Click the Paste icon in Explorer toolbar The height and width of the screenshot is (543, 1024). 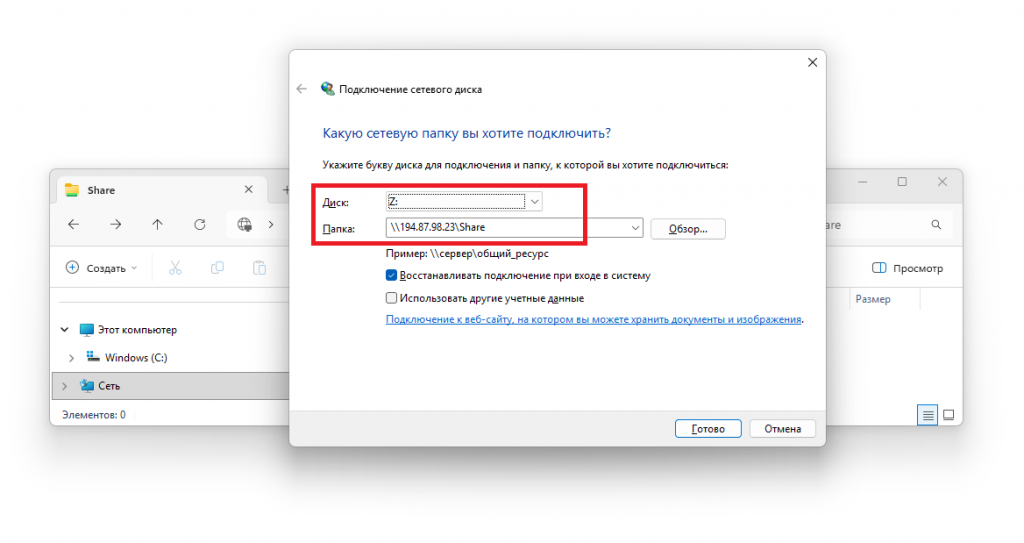tap(259, 268)
